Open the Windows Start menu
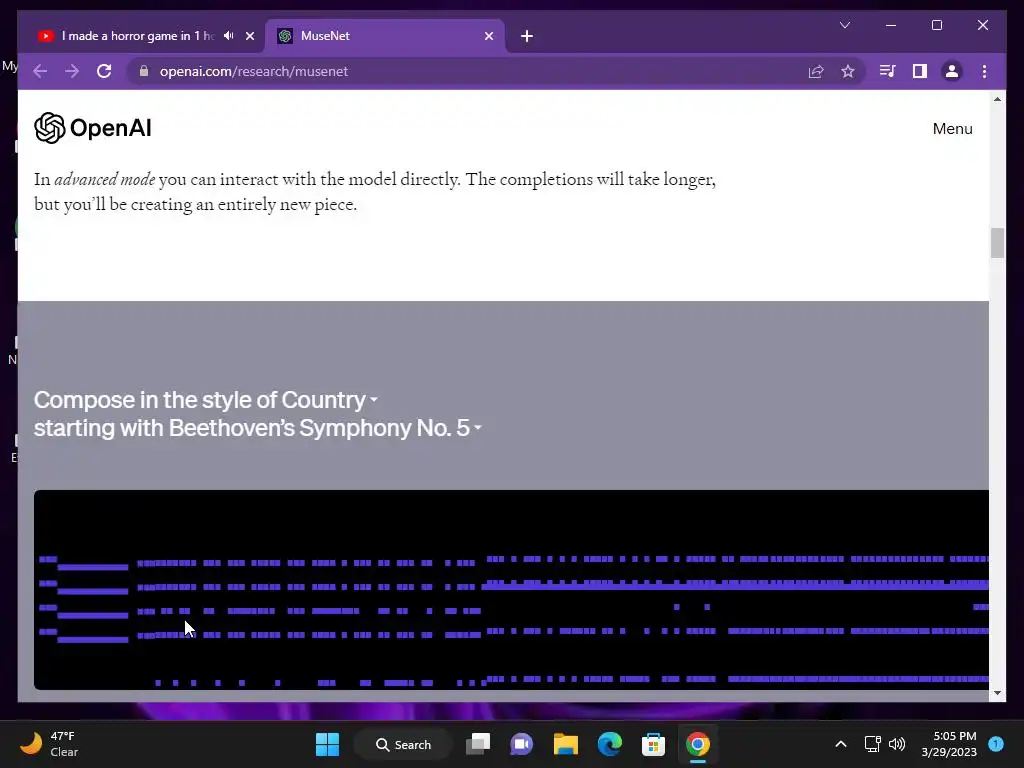 point(327,744)
